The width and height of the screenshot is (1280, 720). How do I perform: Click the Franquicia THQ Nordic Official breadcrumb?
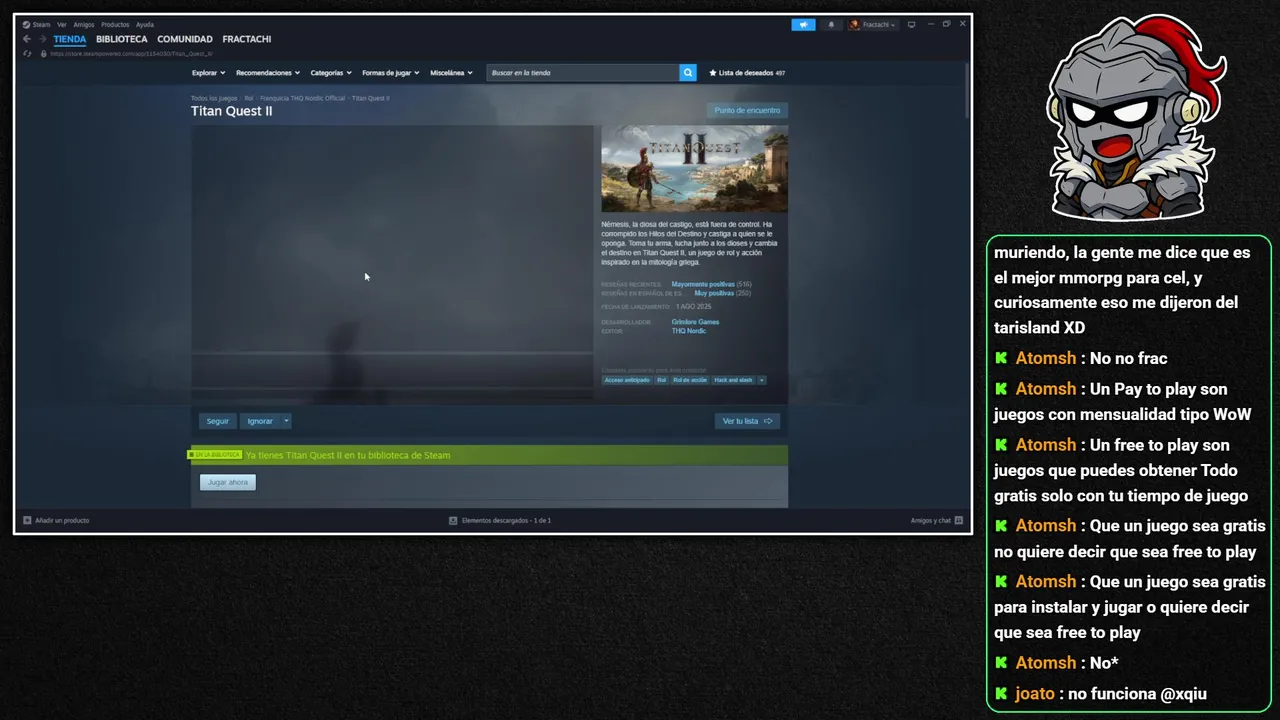[x=303, y=98]
